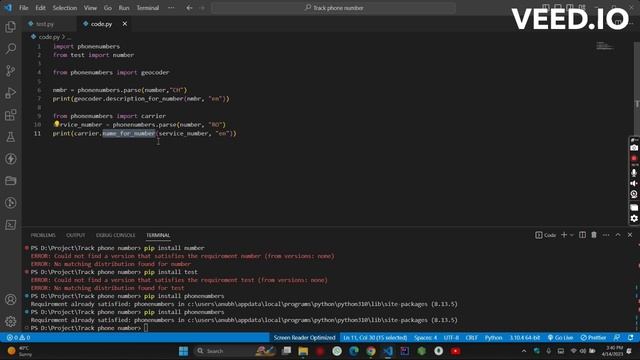Open the Go menu
Image resolution: width=640 pixels, height=360 pixels.
point(107,8)
